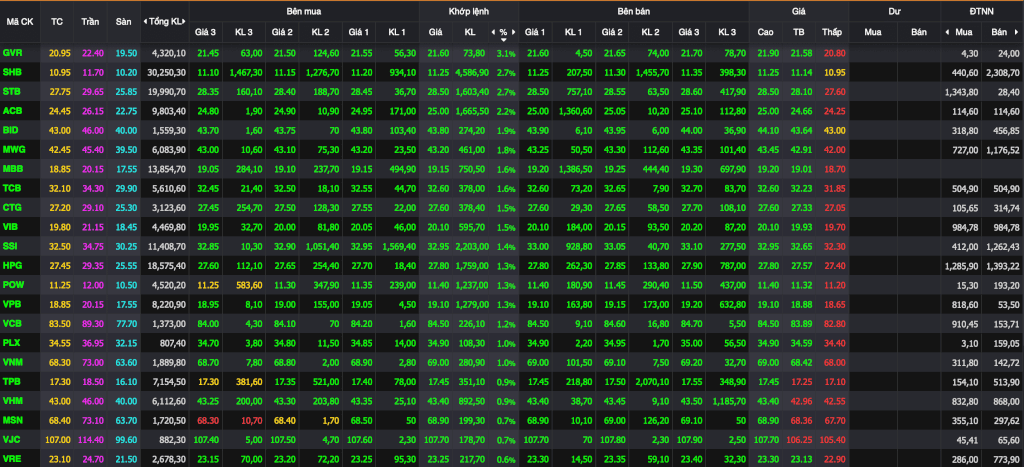This screenshot has height=467, width=1024.
Task: Click the ĐTNN group header
Action: point(982,12)
